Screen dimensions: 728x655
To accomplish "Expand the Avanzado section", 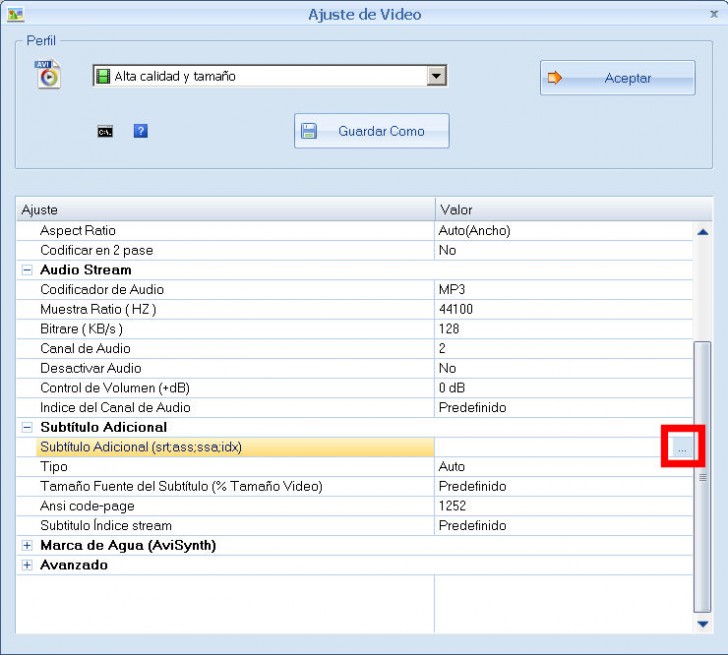I will point(27,565).
